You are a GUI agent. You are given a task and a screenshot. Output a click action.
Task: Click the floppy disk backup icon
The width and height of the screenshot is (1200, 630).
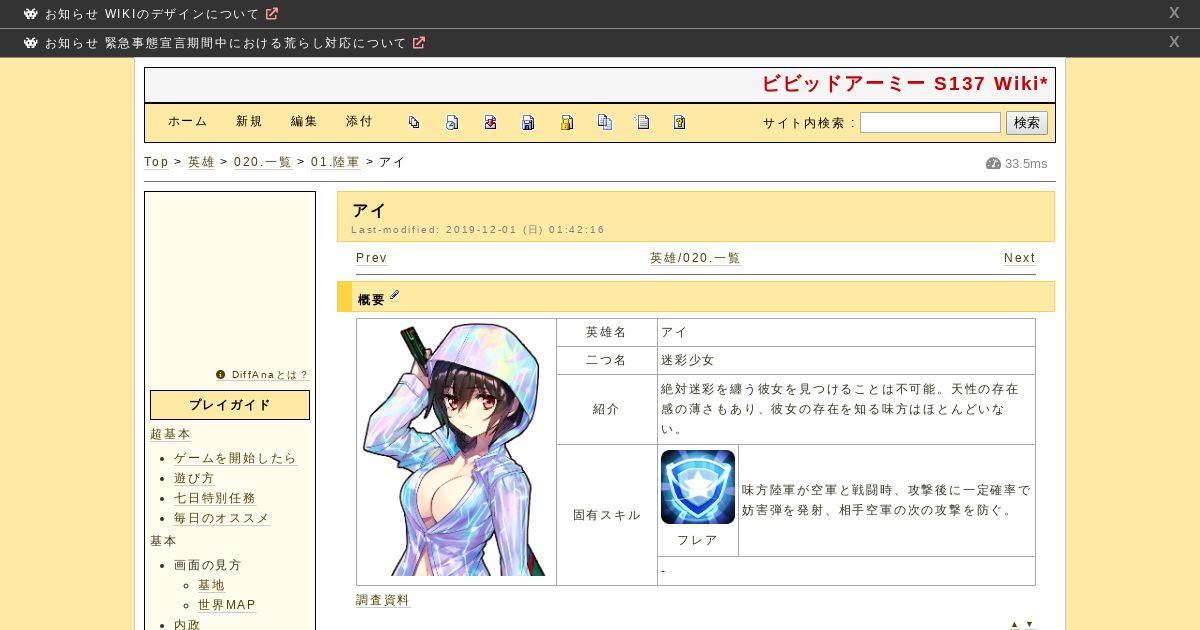[528, 122]
